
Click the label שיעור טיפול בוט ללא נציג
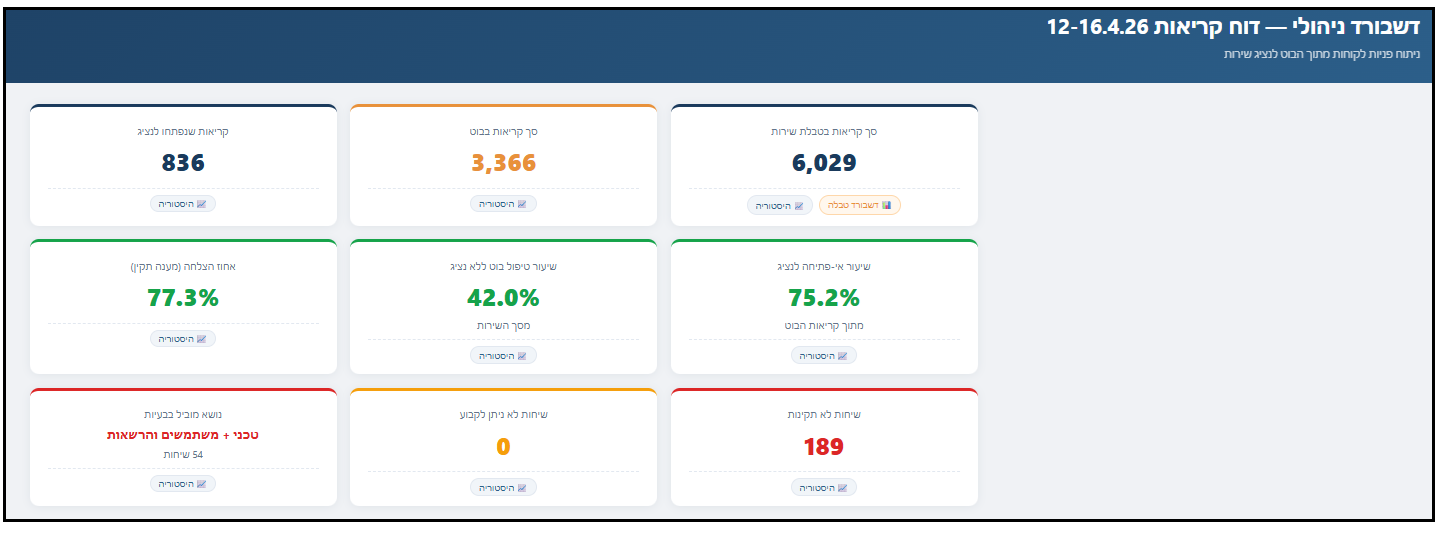click(x=503, y=266)
